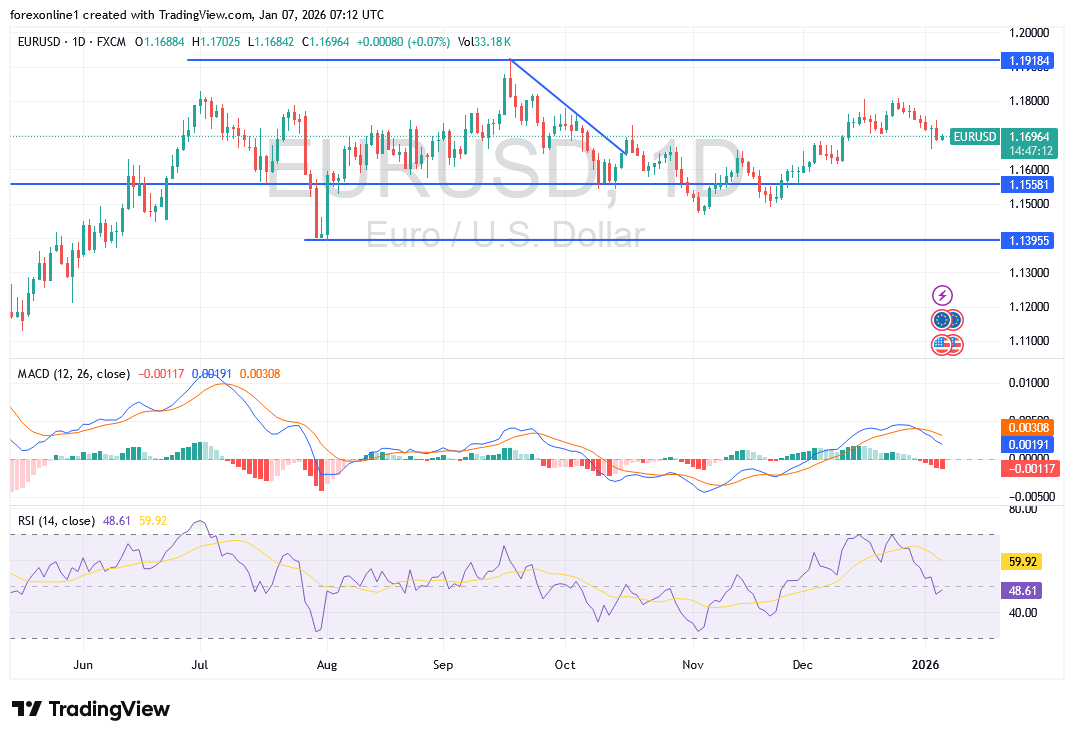1074x739 pixels.
Task: Select the MACD (12, 26, close) indicator label
Action: pyautogui.click(x=73, y=372)
